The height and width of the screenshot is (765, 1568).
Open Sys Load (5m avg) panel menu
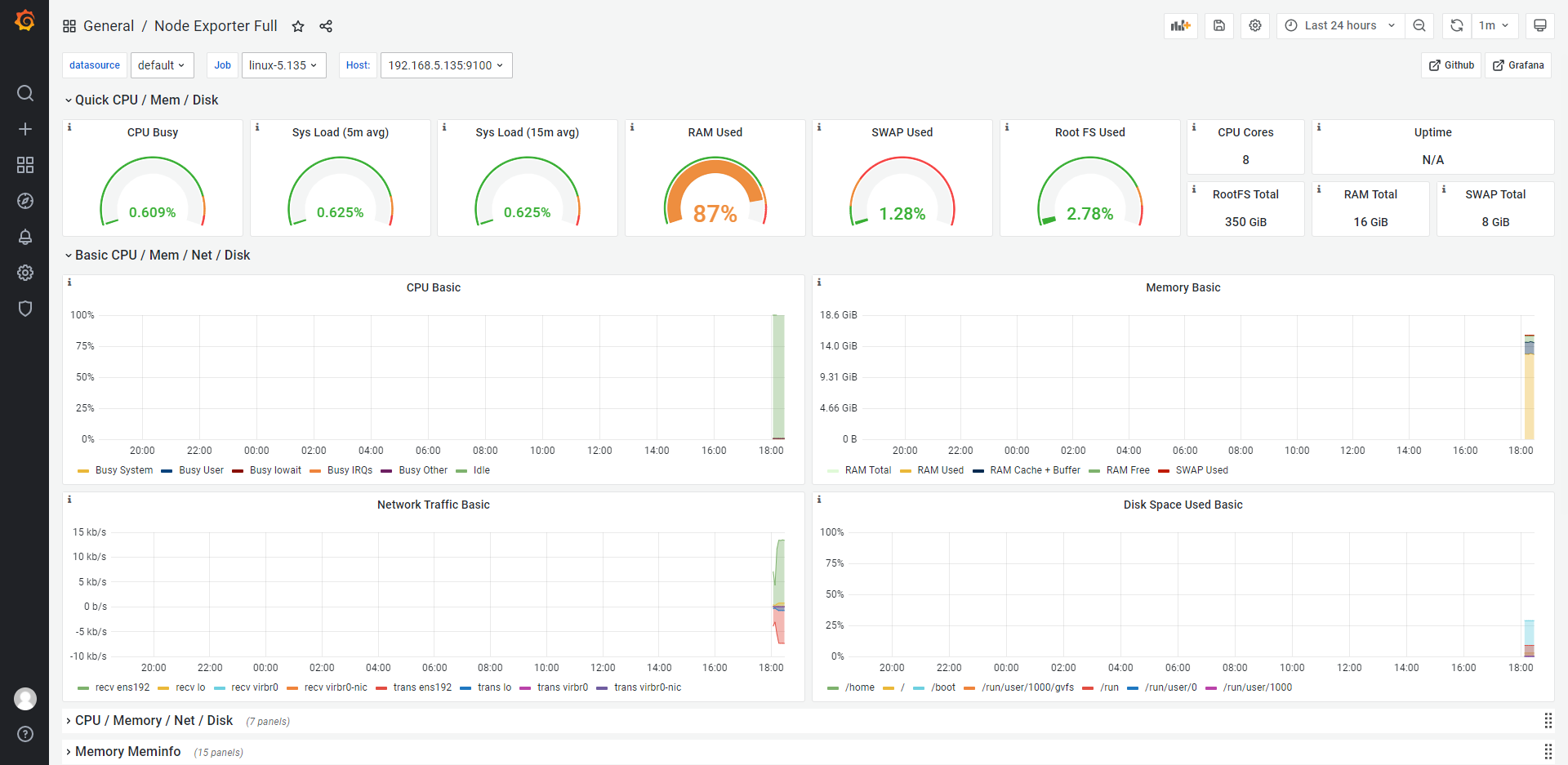[341, 132]
